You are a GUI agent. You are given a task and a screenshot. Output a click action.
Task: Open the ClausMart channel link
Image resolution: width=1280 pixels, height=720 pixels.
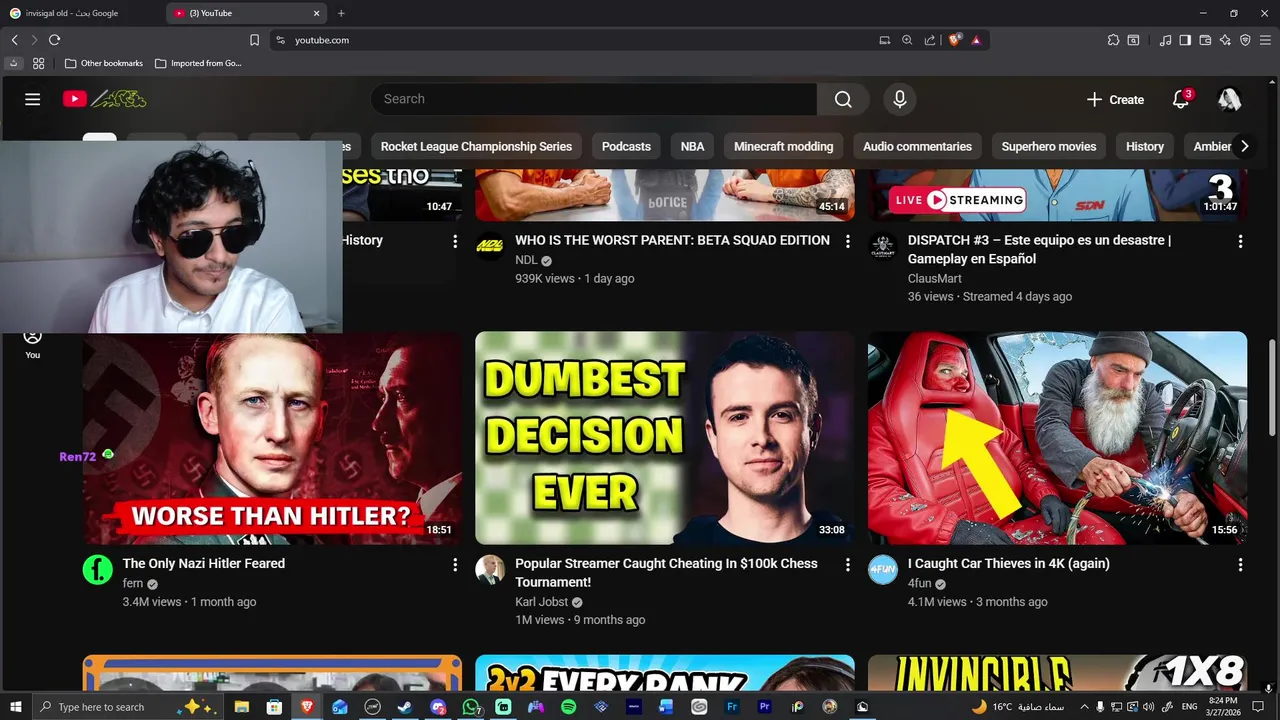tap(935, 278)
